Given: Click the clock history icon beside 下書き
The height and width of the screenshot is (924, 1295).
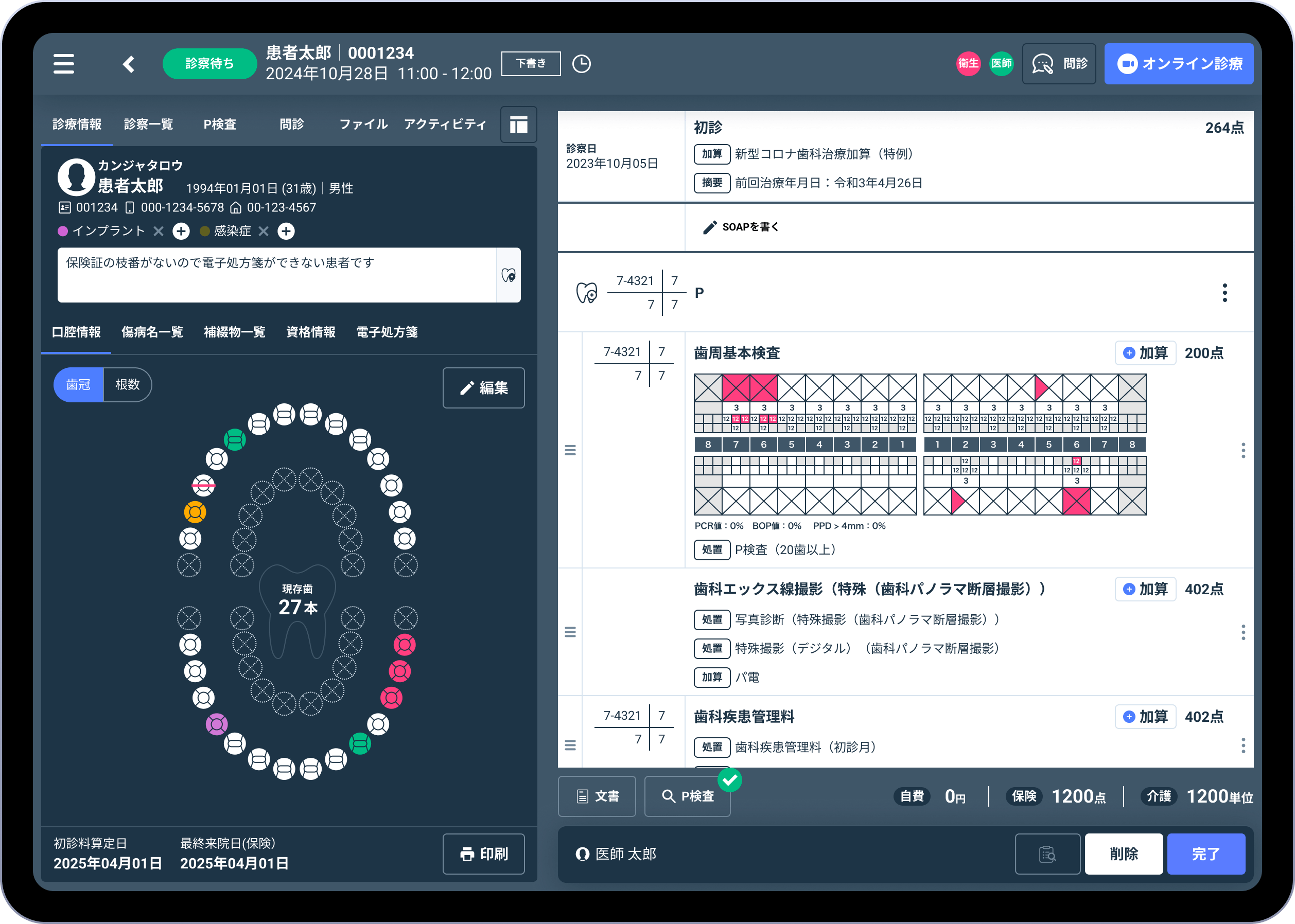Looking at the screenshot, I should (x=581, y=64).
